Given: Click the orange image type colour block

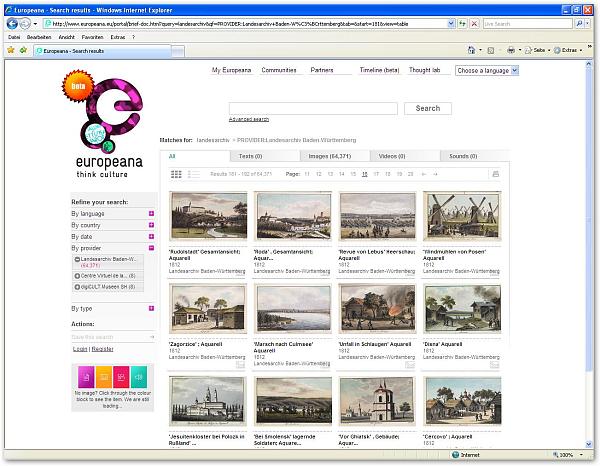Looking at the screenshot, I should 104,377.
